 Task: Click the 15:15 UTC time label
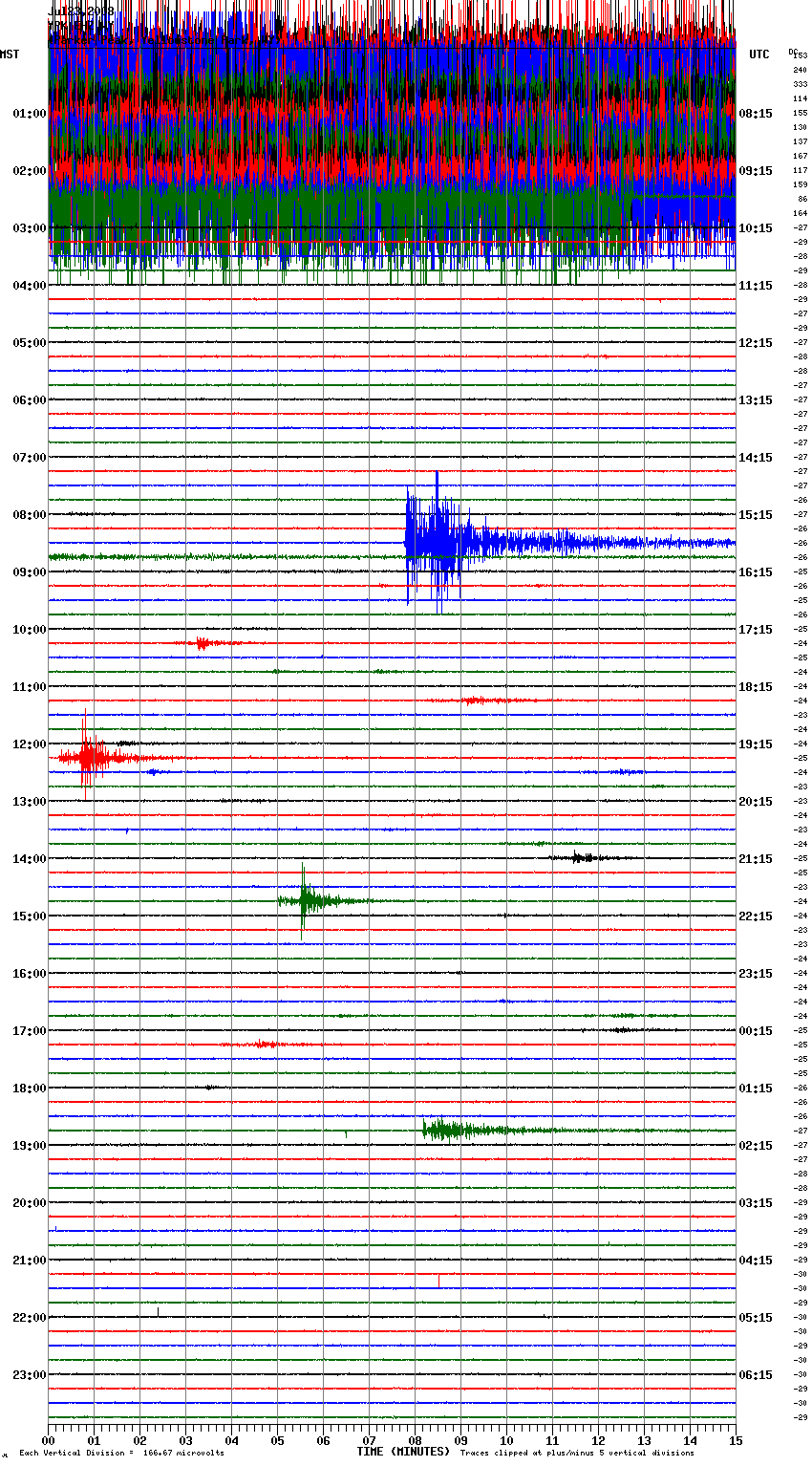coord(756,515)
